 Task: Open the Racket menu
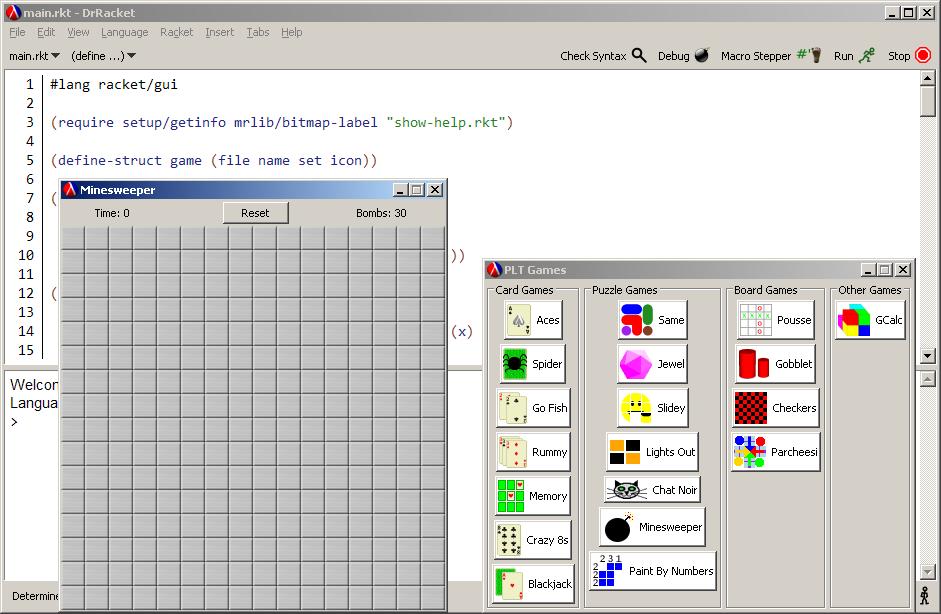click(x=176, y=32)
